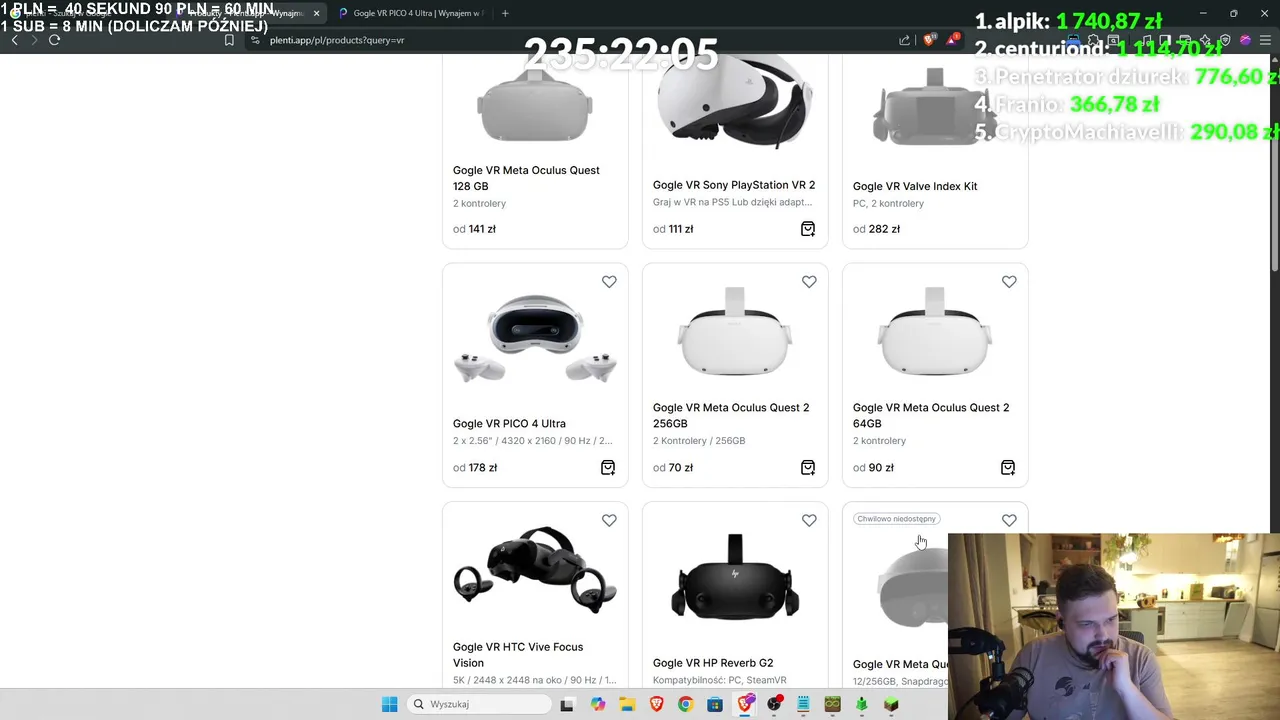Open File Explorer from taskbar
The height and width of the screenshot is (720, 1280).
tap(627, 704)
